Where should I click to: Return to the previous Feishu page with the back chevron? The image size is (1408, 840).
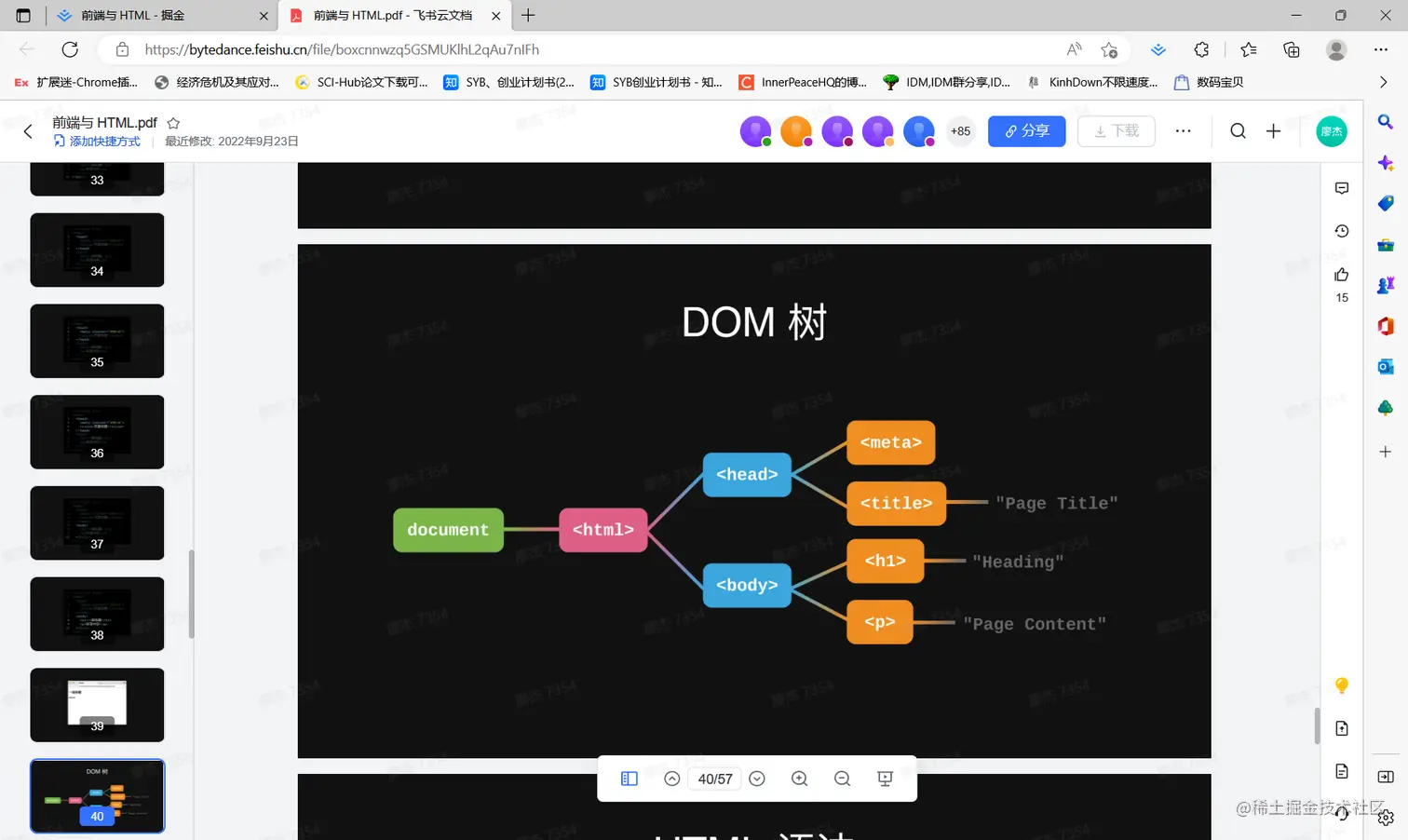click(x=28, y=131)
